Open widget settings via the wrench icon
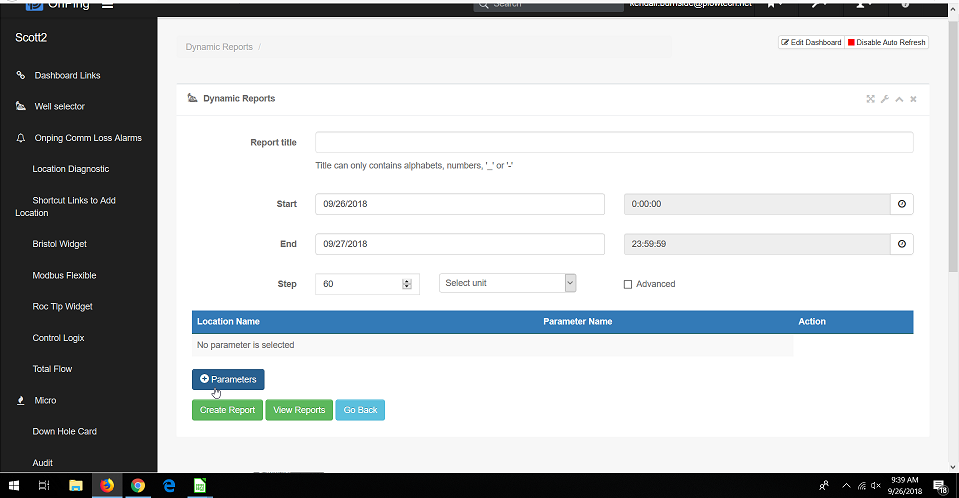Screen dimensions: 959x498 pyautogui.click(x=884, y=99)
